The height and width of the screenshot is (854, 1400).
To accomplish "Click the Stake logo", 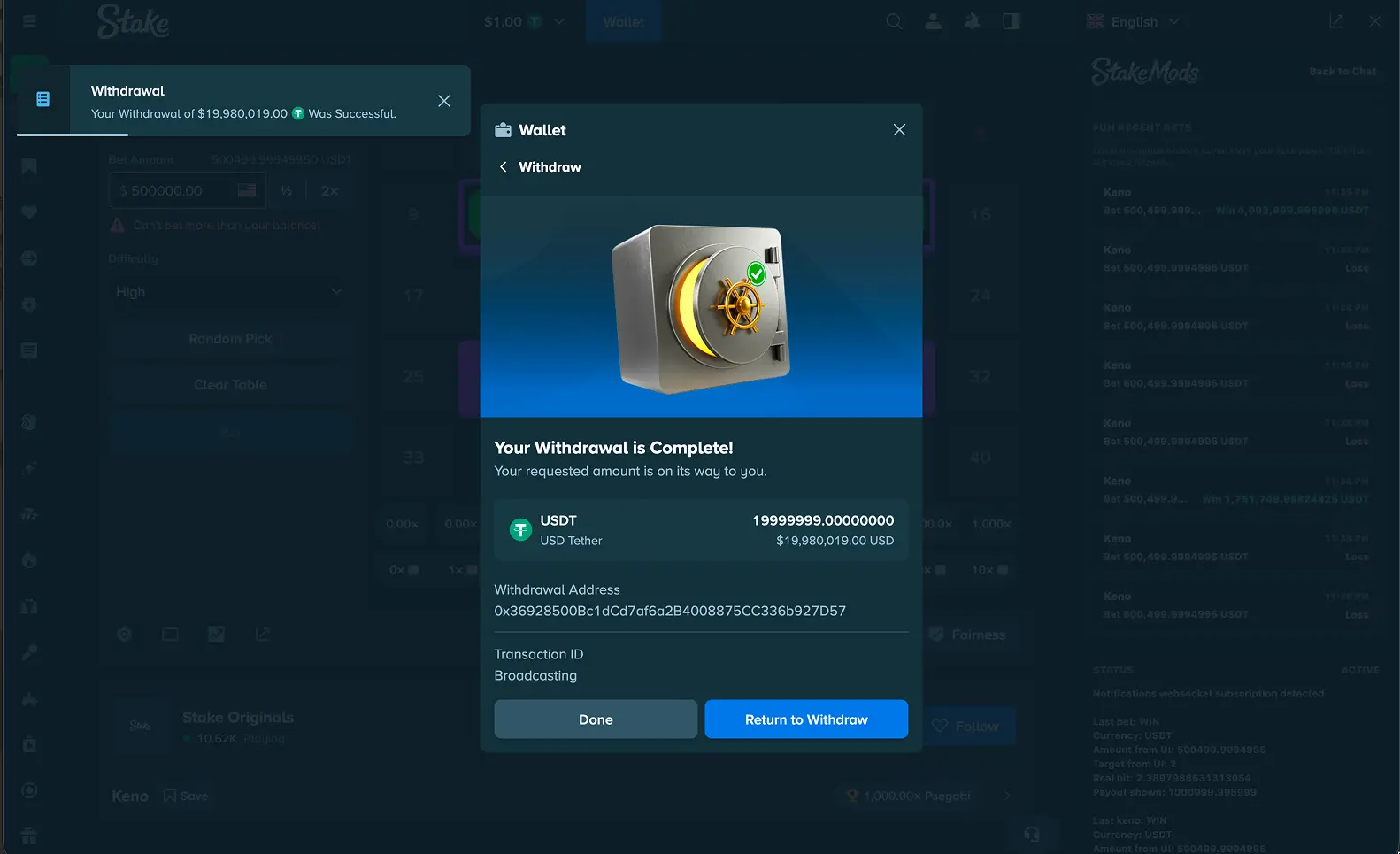I will tap(133, 22).
